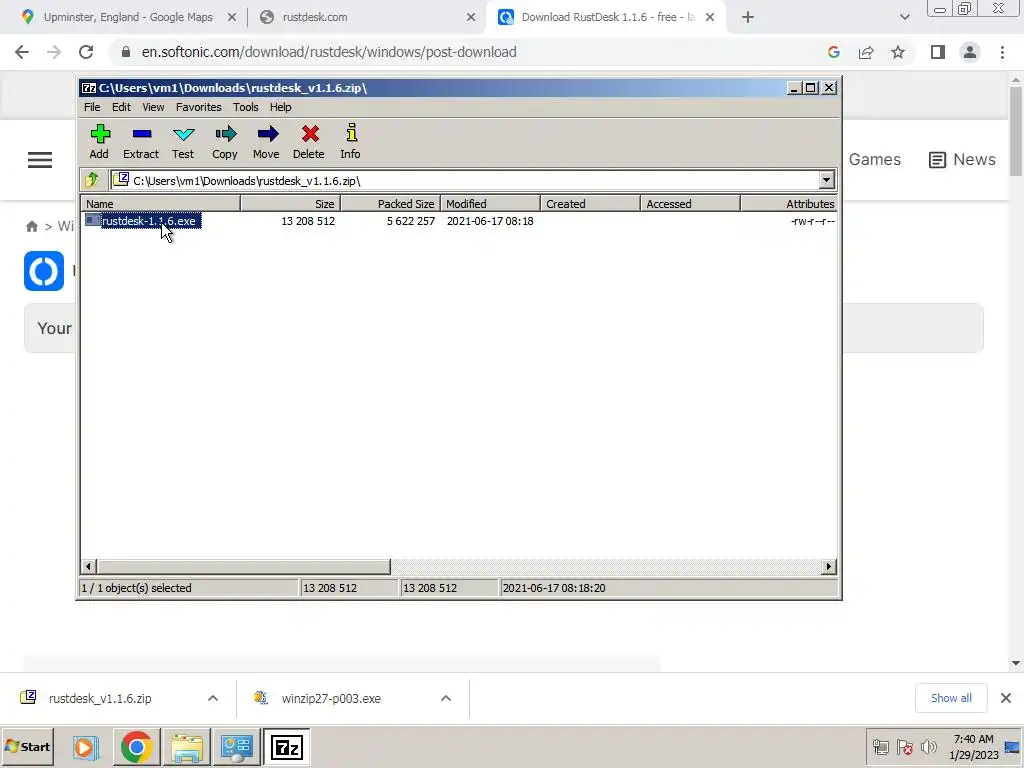Screen dimensions: 1024x768
Task: Open the Games link on Softonic
Action: pyautogui.click(x=874, y=159)
